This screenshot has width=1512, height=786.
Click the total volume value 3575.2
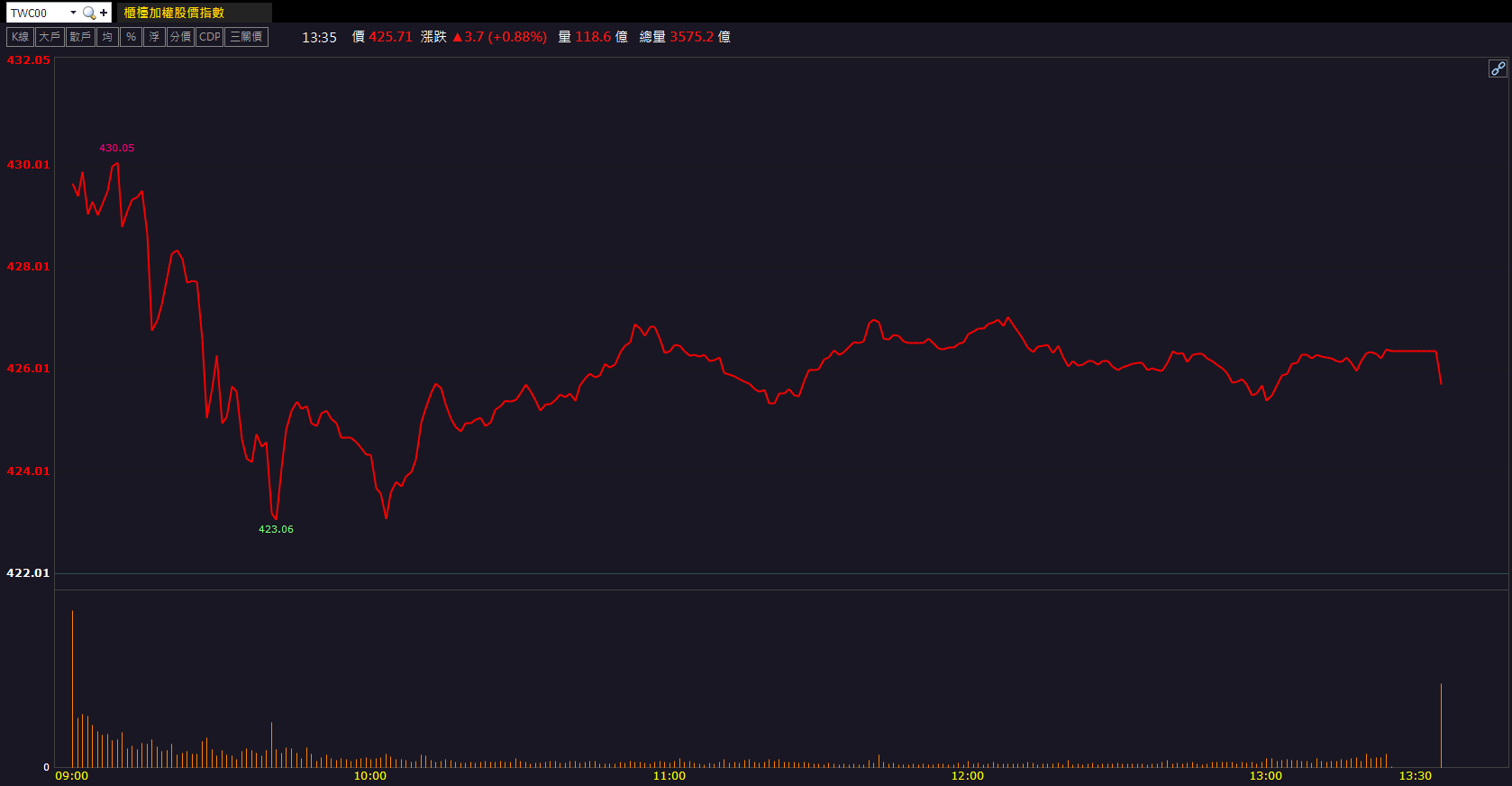[691, 37]
